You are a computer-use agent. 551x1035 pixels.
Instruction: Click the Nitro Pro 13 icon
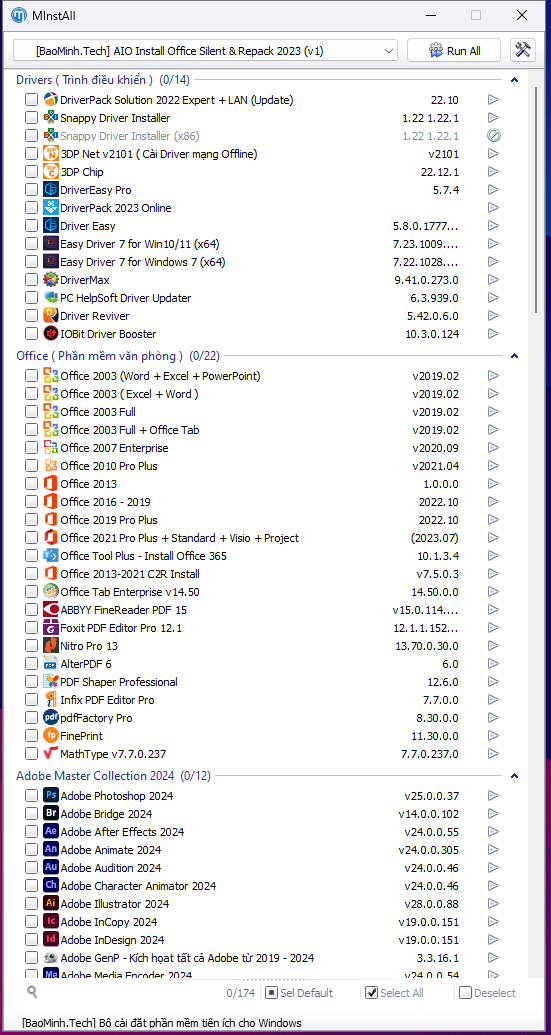pos(51,646)
